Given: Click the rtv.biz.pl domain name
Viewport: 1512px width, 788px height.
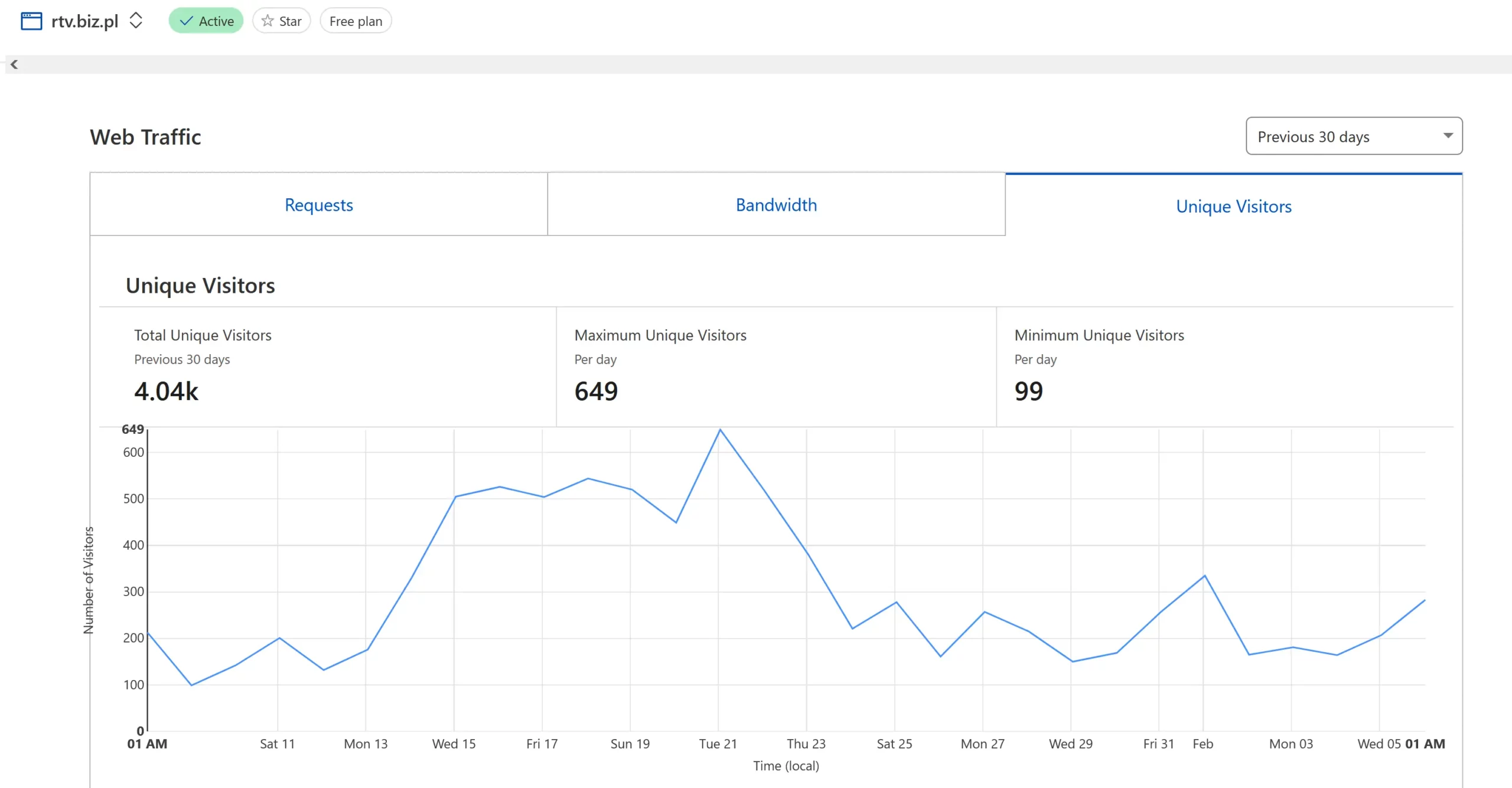Looking at the screenshot, I should pyautogui.click(x=84, y=21).
